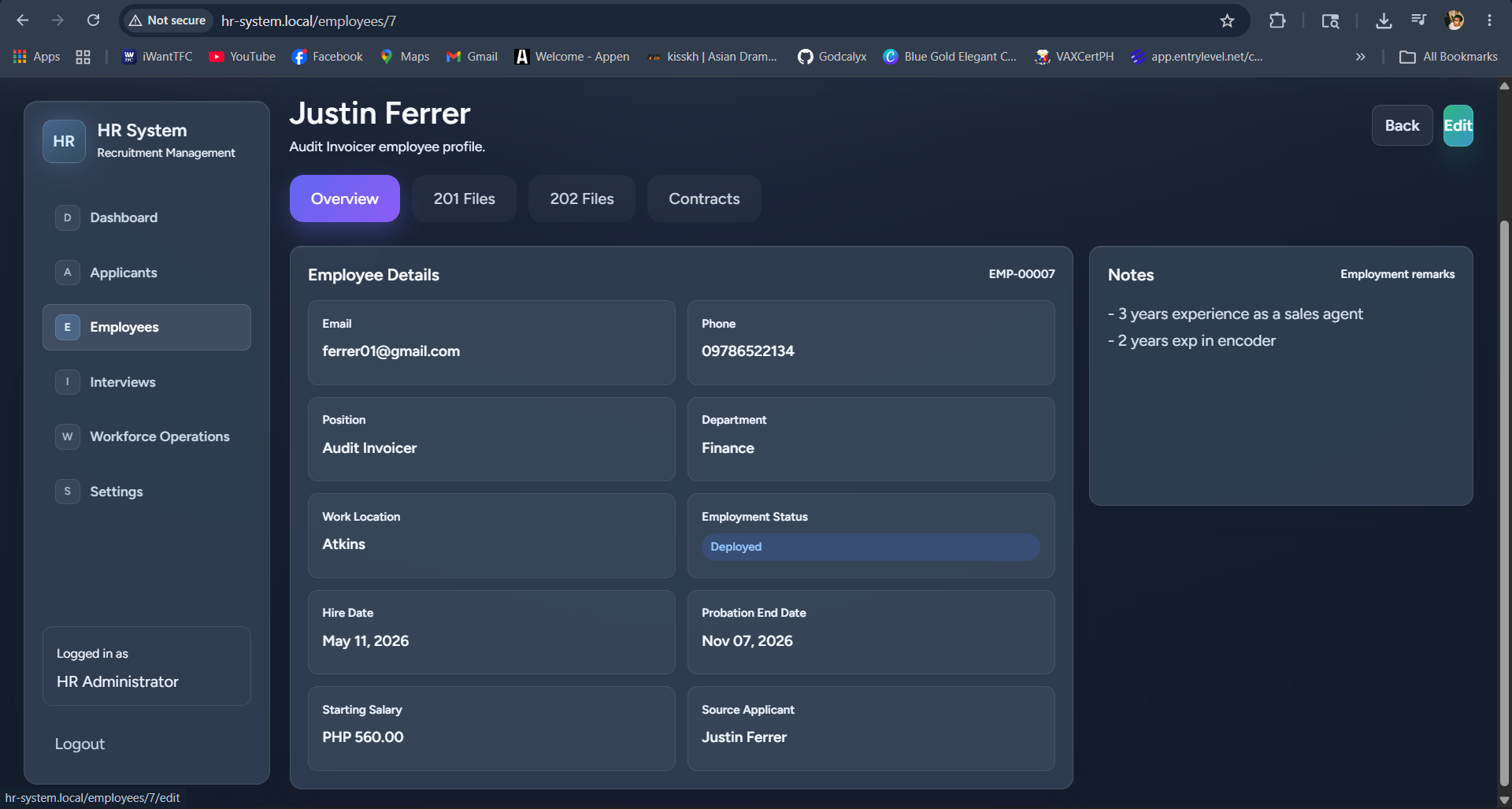The image size is (1512, 809).
Task: Open the tab groups grid icon
Action: click(83, 57)
